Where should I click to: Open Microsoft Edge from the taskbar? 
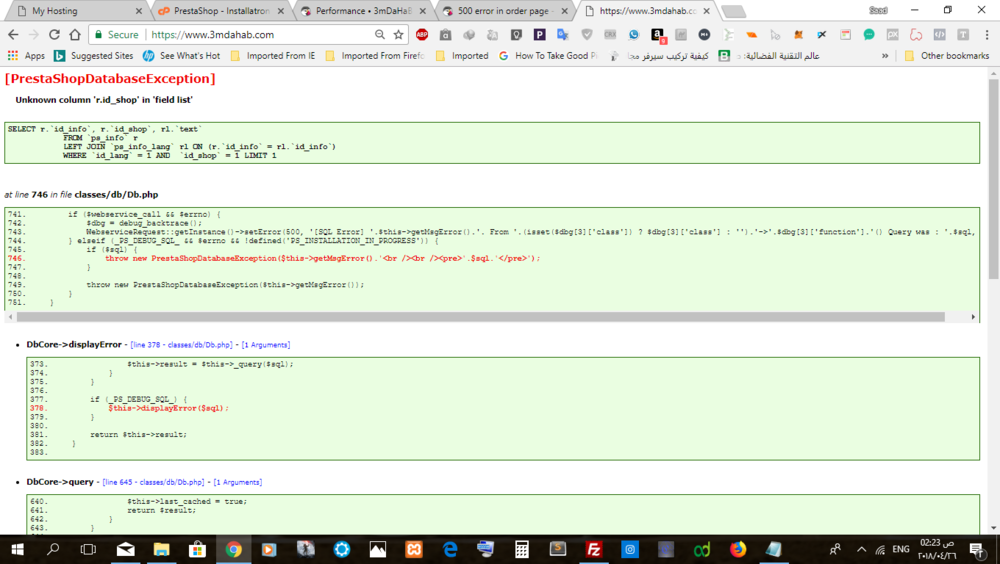tap(450, 549)
